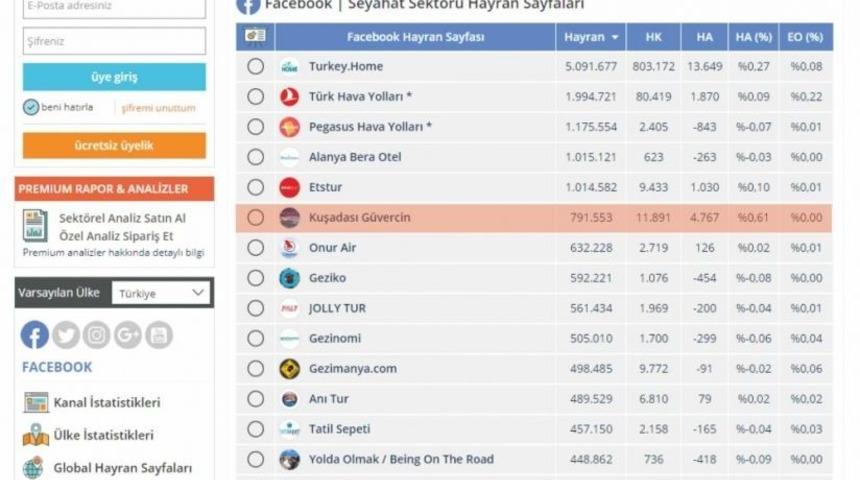The image size is (860, 480).
Task: Select the Tatil Sepeti radio button
Action: (255, 429)
